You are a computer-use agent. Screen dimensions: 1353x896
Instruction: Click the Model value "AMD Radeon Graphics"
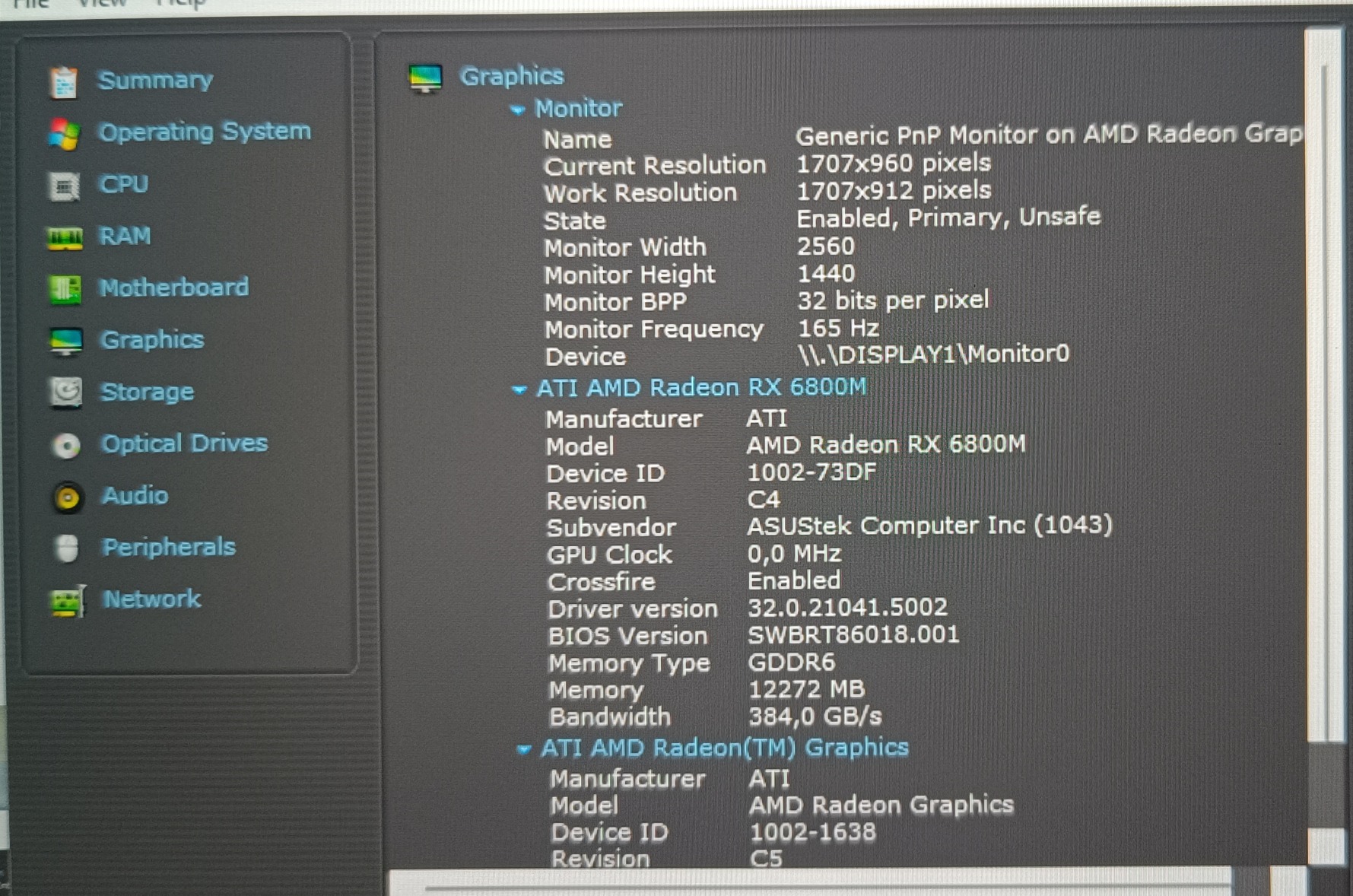(881, 805)
